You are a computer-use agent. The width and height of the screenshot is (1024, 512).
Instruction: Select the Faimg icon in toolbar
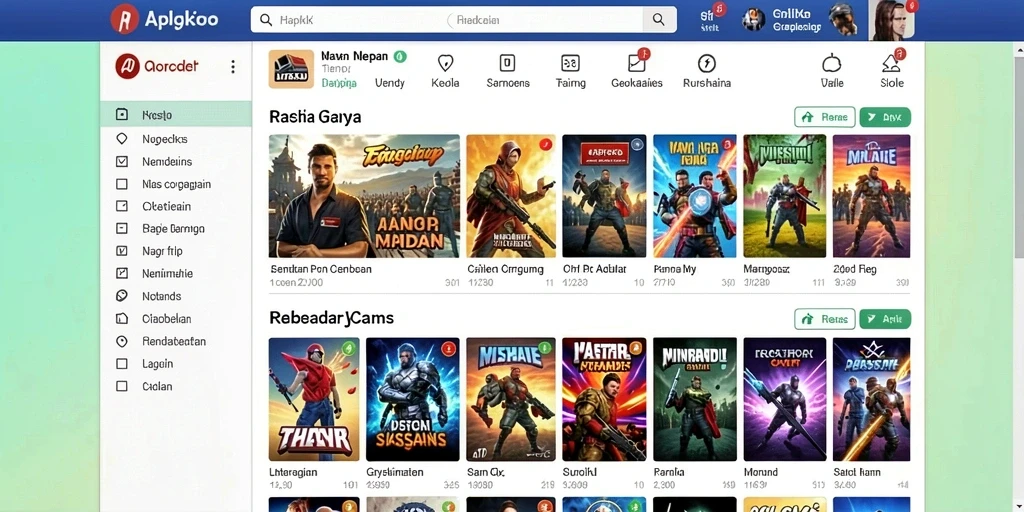[570, 63]
